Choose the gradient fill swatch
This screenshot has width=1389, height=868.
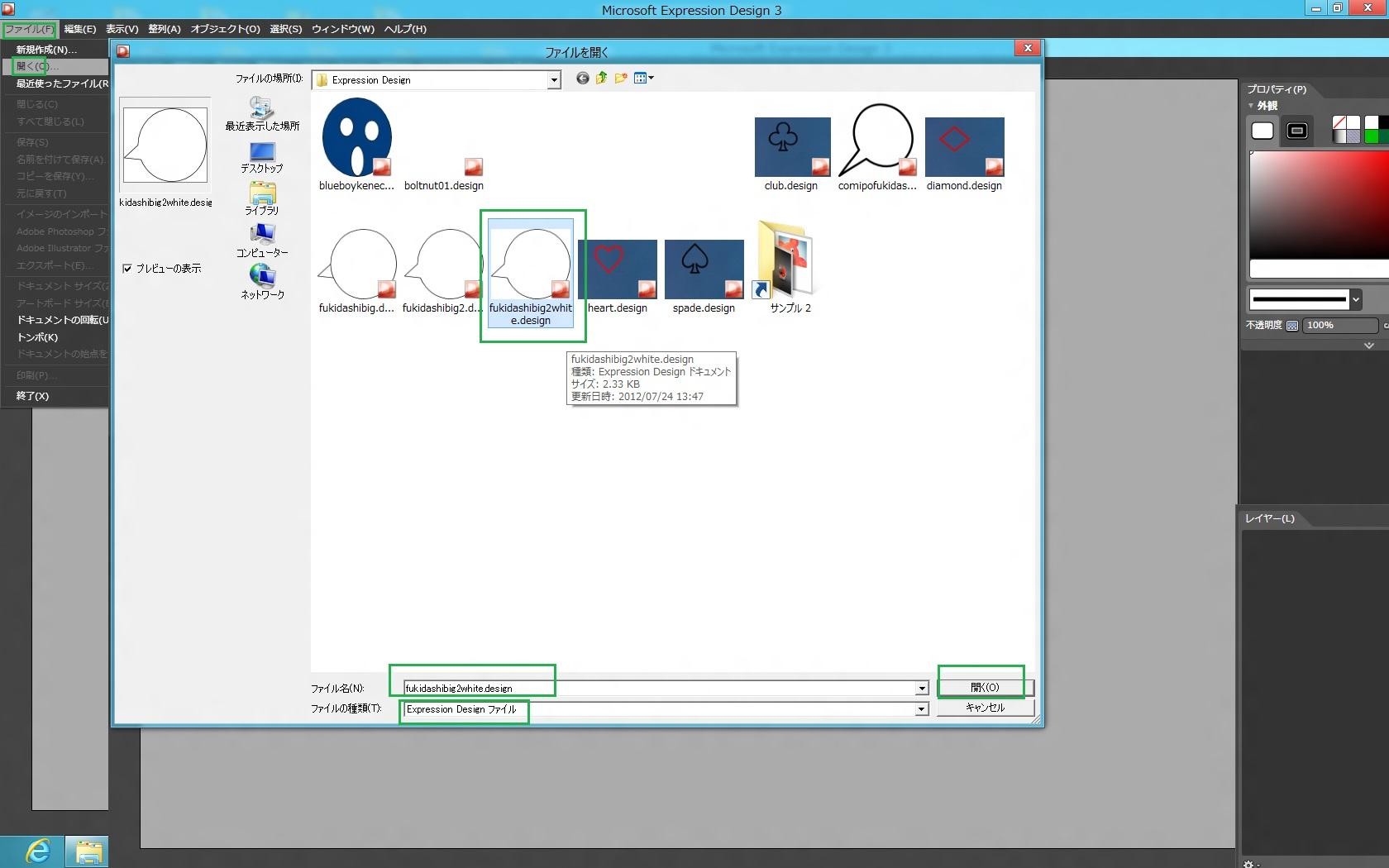click(x=1339, y=136)
